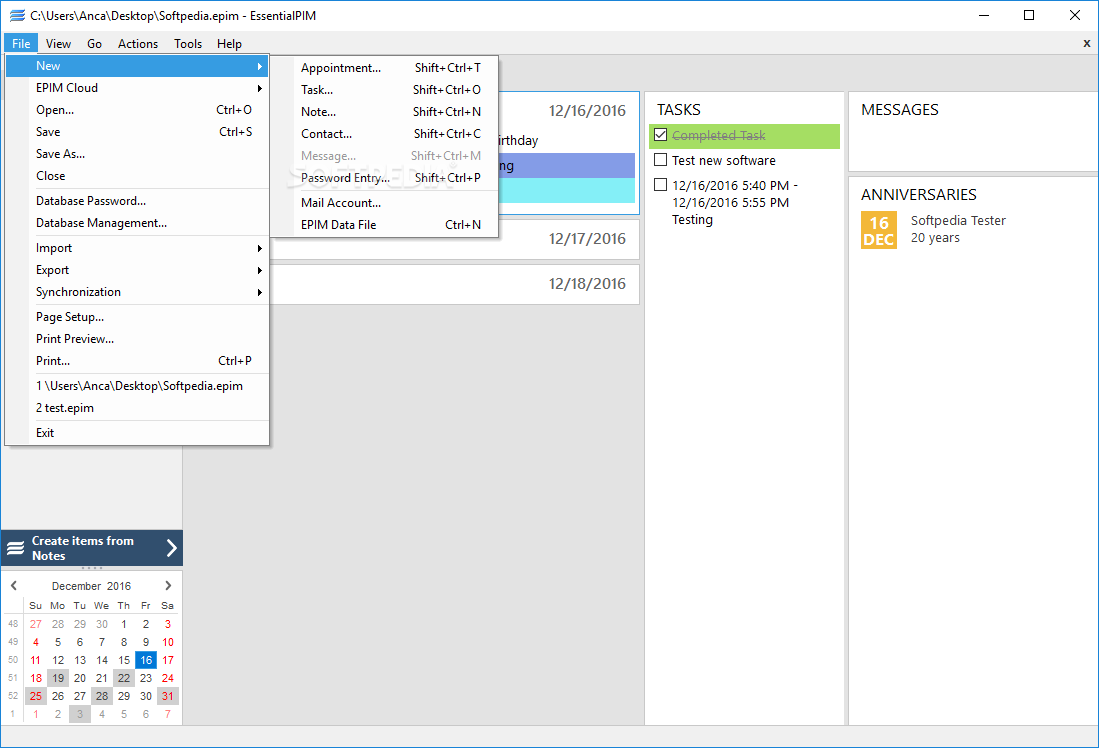Open the Go menu
The width and height of the screenshot is (1099, 748).
[95, 43]
